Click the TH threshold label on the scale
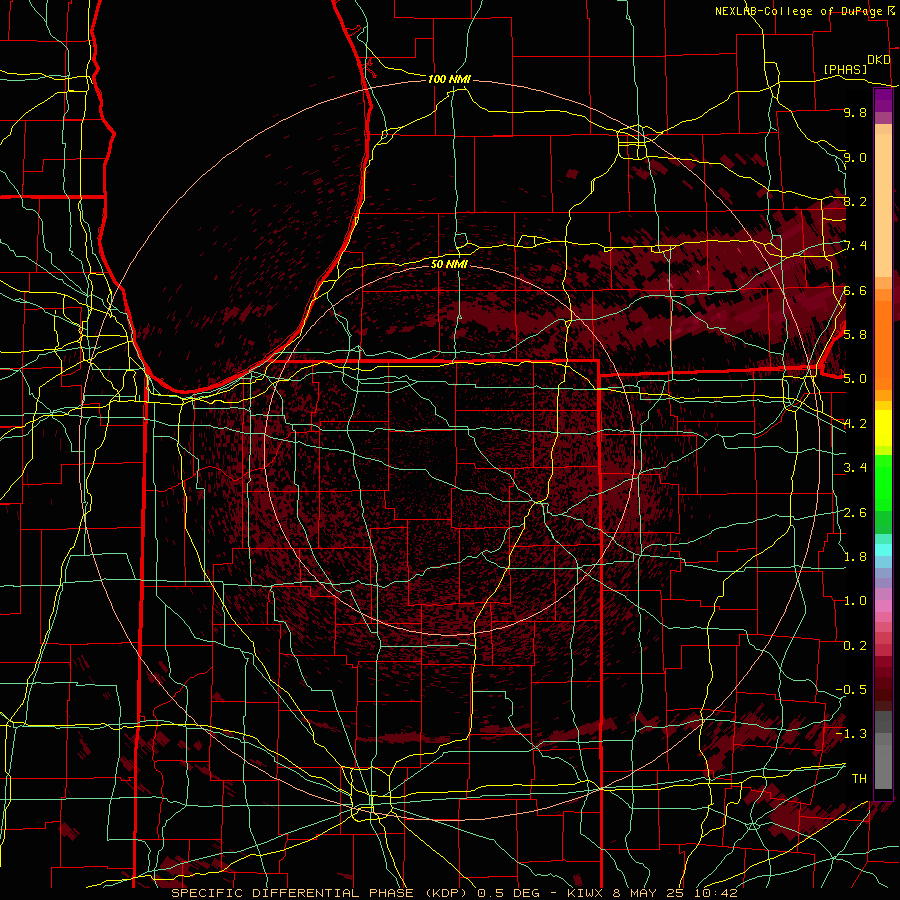The height and width of the screenshot is (900, 900). (x=859, y=778)
